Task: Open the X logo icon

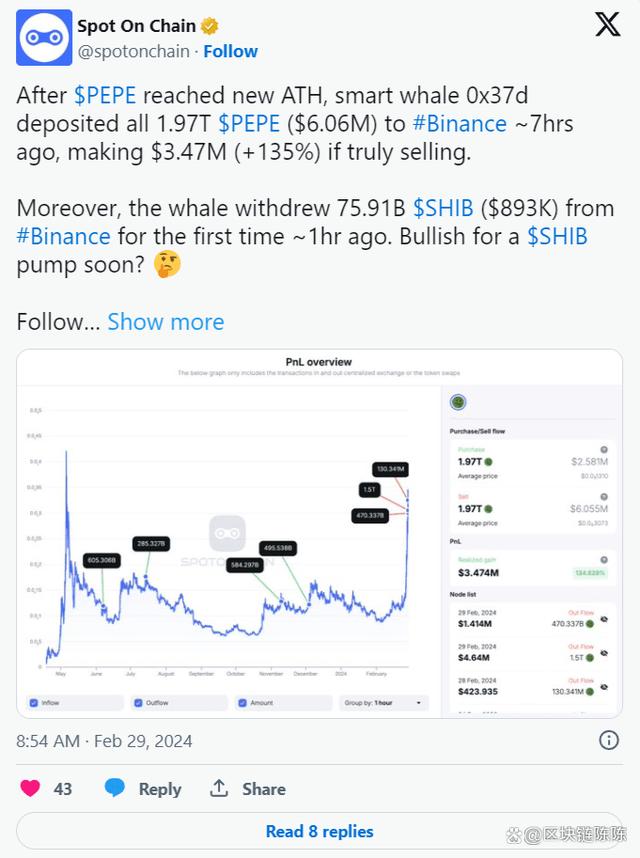Action: coord(607,25)
